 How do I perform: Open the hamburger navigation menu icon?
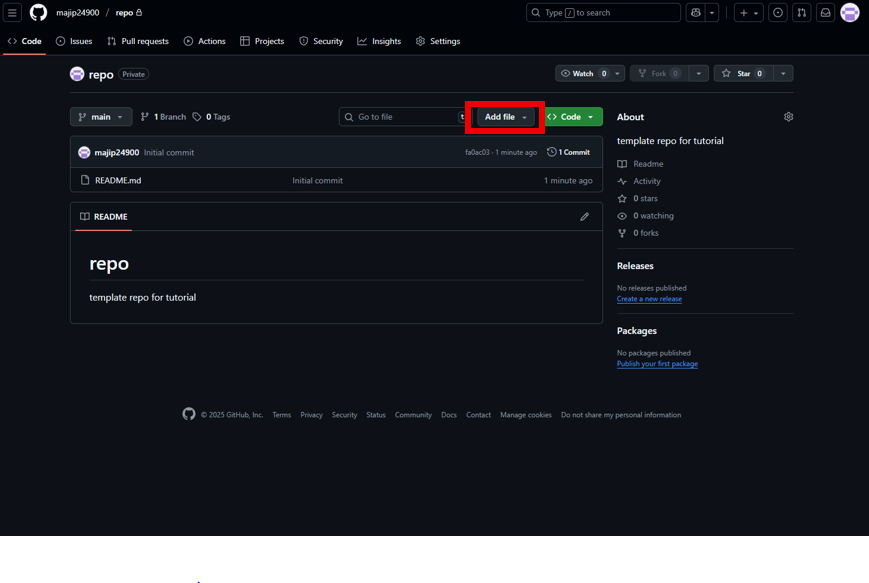coord(12,12)
